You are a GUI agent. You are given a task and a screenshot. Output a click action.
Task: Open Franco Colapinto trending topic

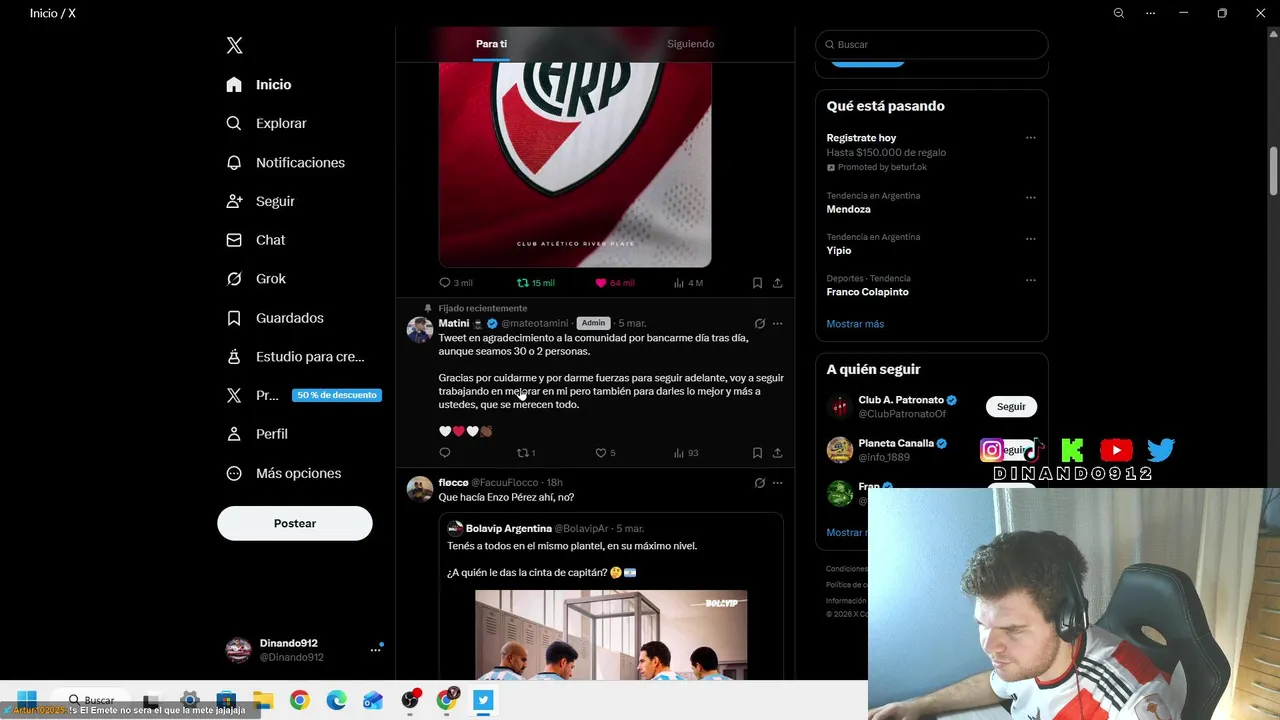867,292
